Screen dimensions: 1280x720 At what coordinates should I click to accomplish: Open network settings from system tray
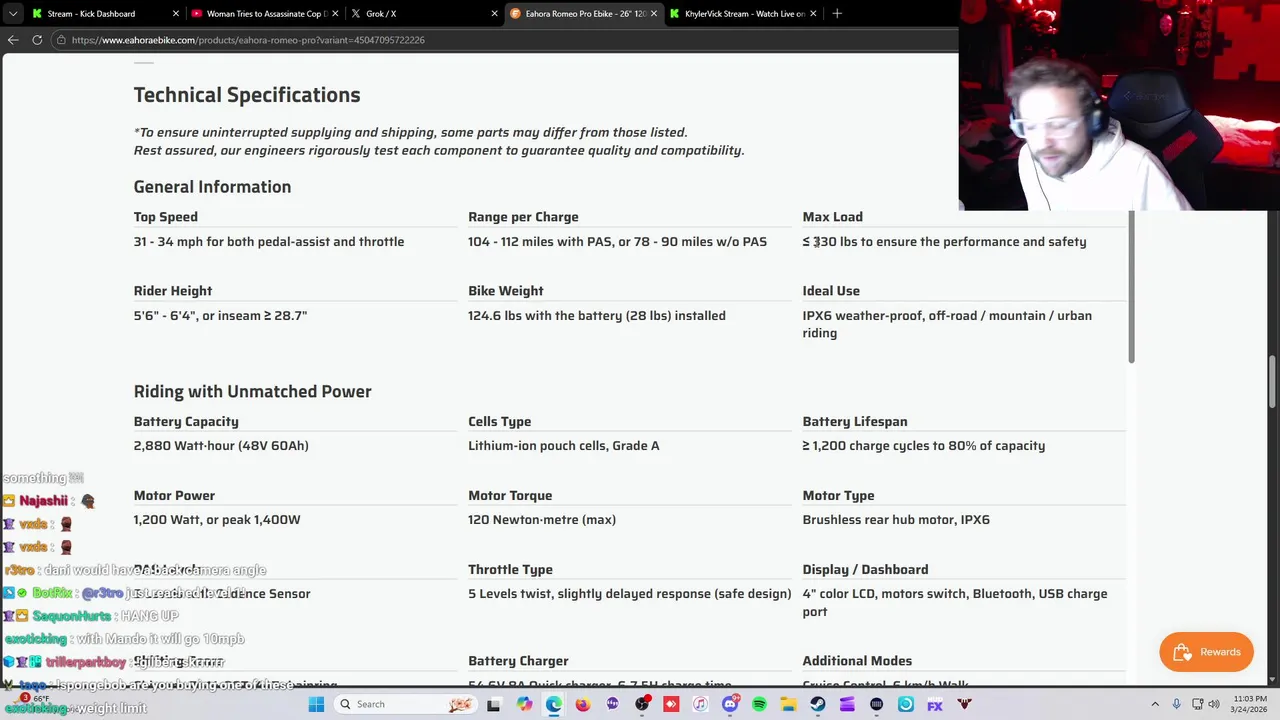[1196, 704]
